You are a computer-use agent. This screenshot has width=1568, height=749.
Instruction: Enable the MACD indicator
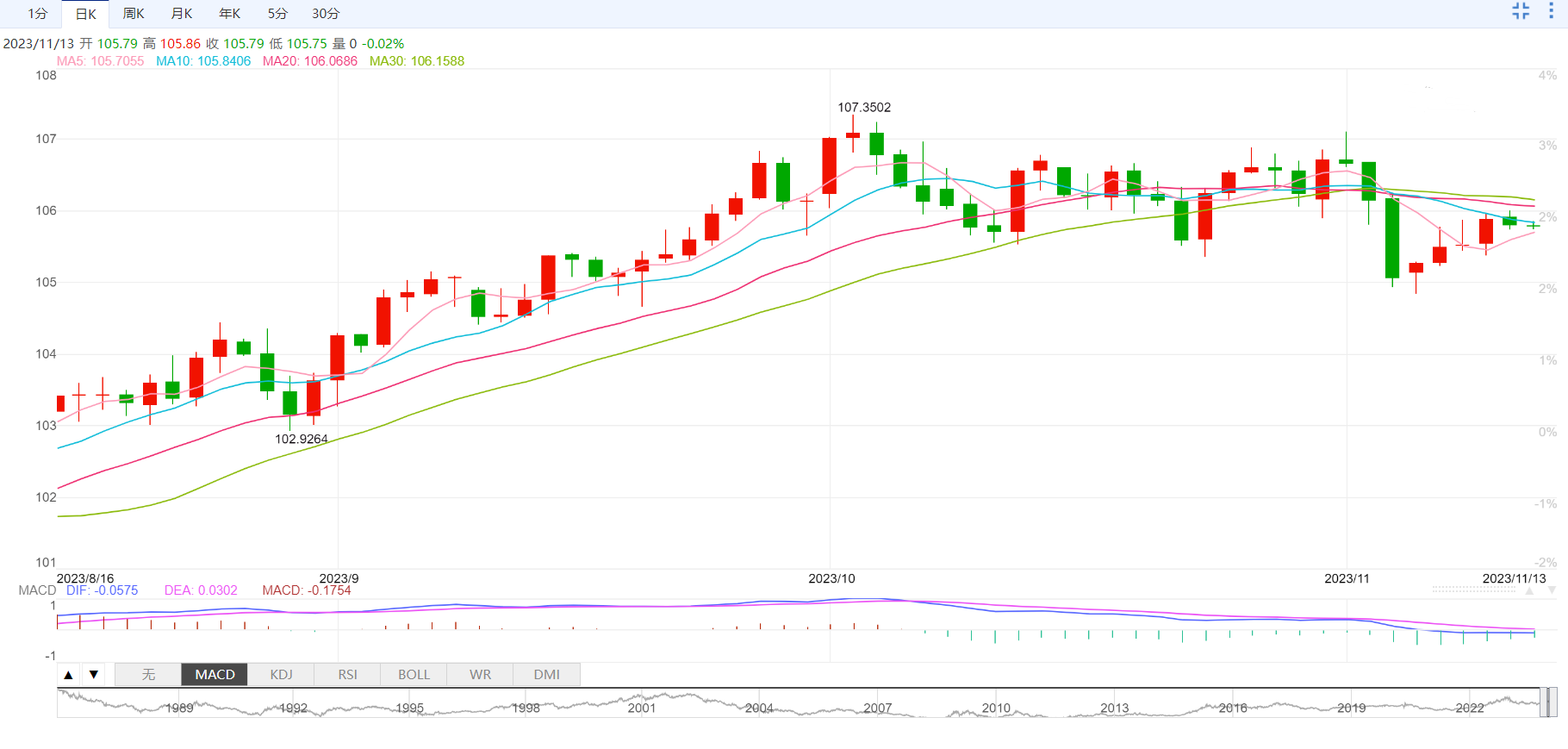pos(215,675)
